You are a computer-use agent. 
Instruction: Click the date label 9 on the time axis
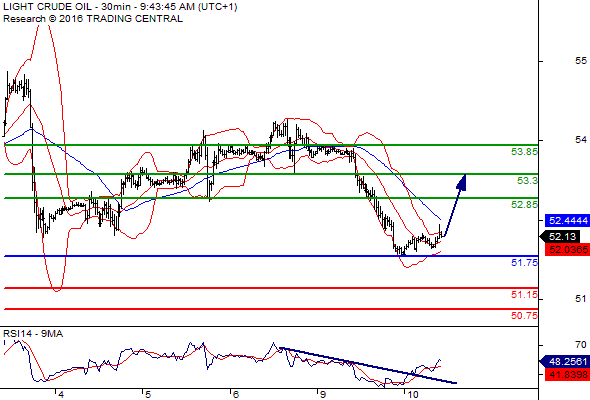(x=322, y=395)
